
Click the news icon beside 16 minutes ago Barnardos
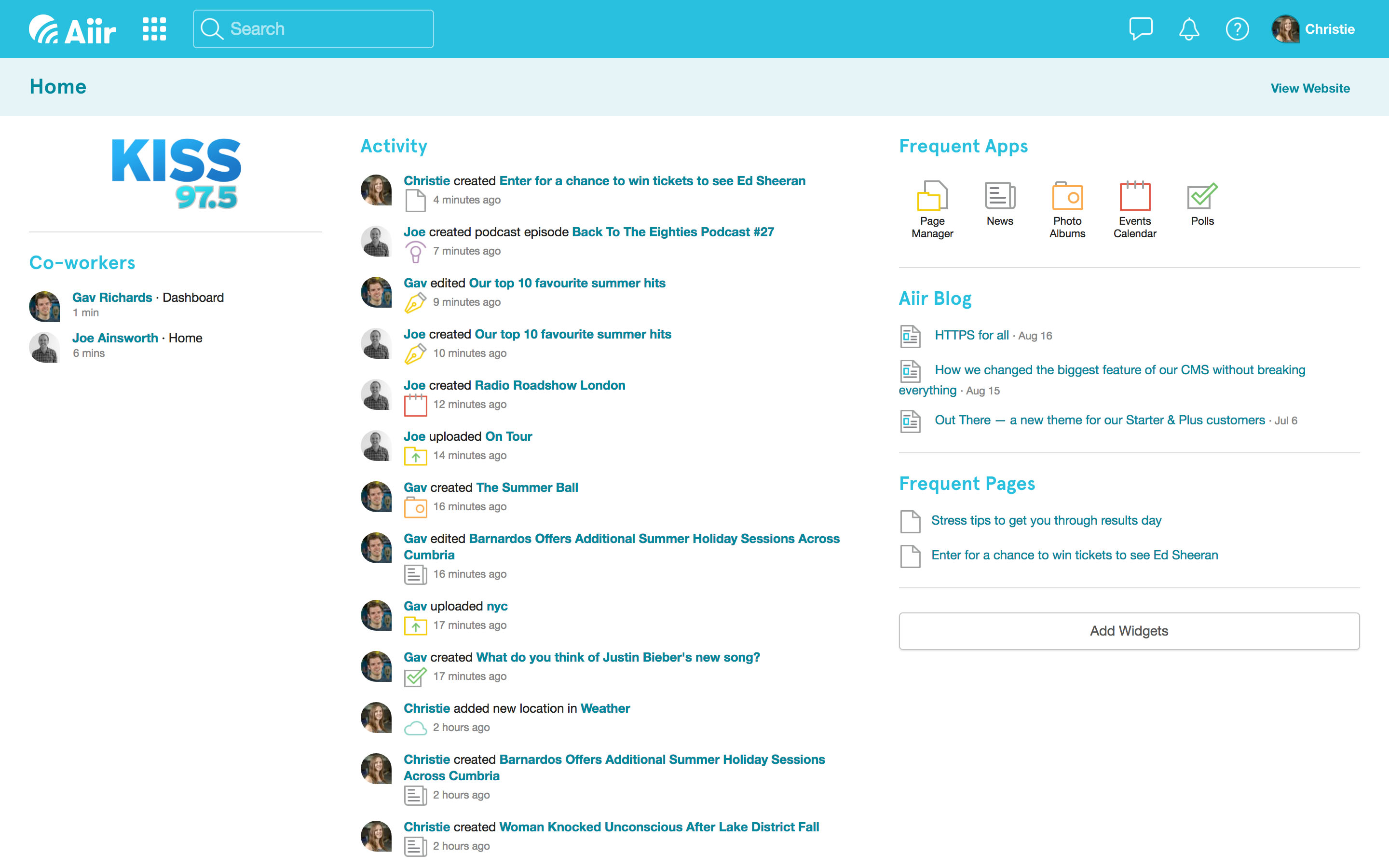pos(416,575)
